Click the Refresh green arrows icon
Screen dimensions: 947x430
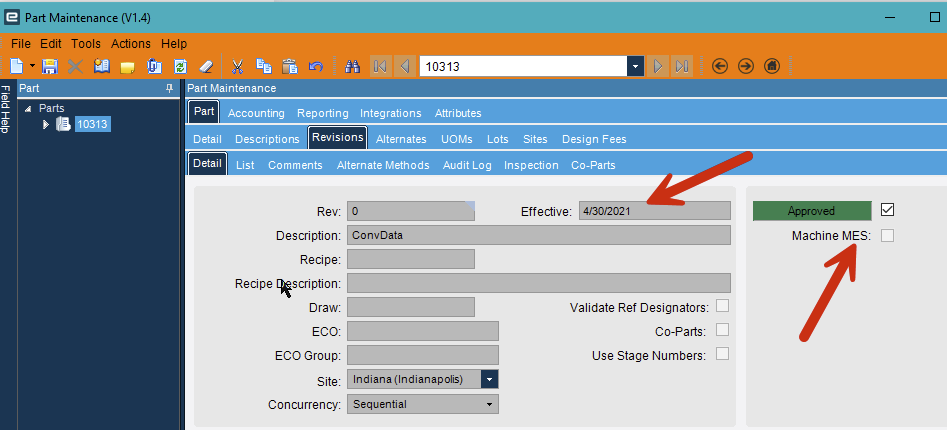point(180,66)
